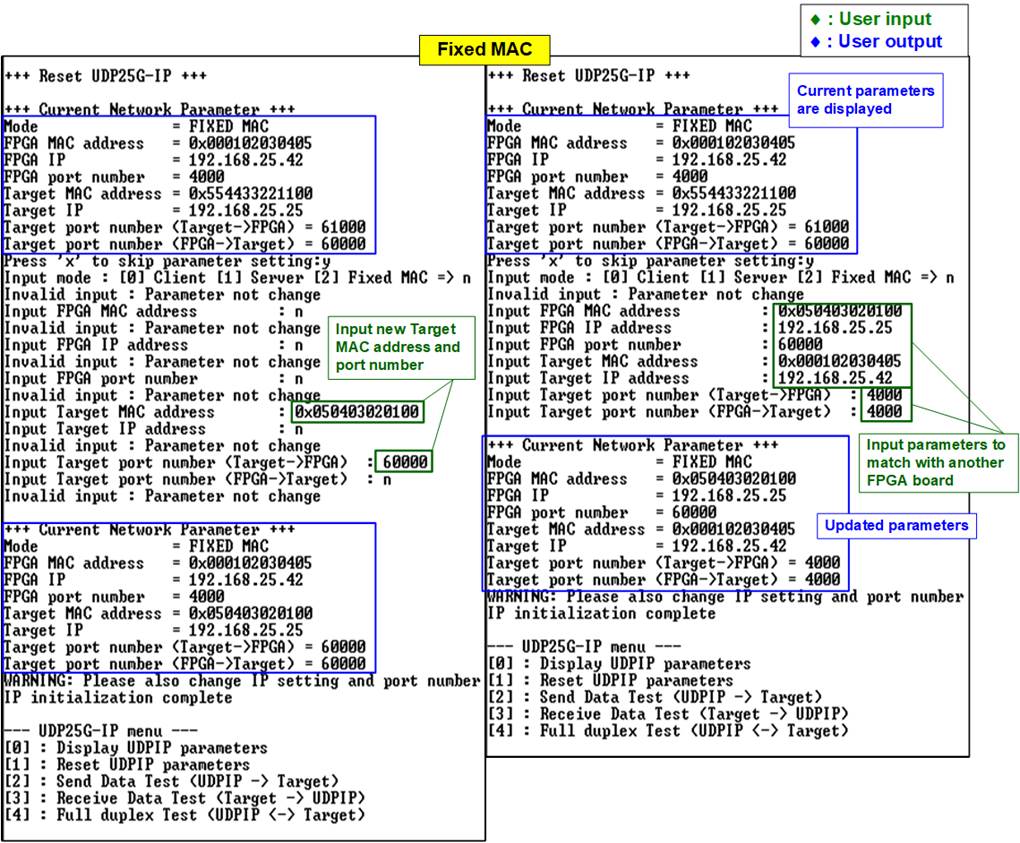Viewport: 1020px width, 843px height.
Task: Choose "[2] : Send Data Test" in right console
Action: [x=655, y=698]
